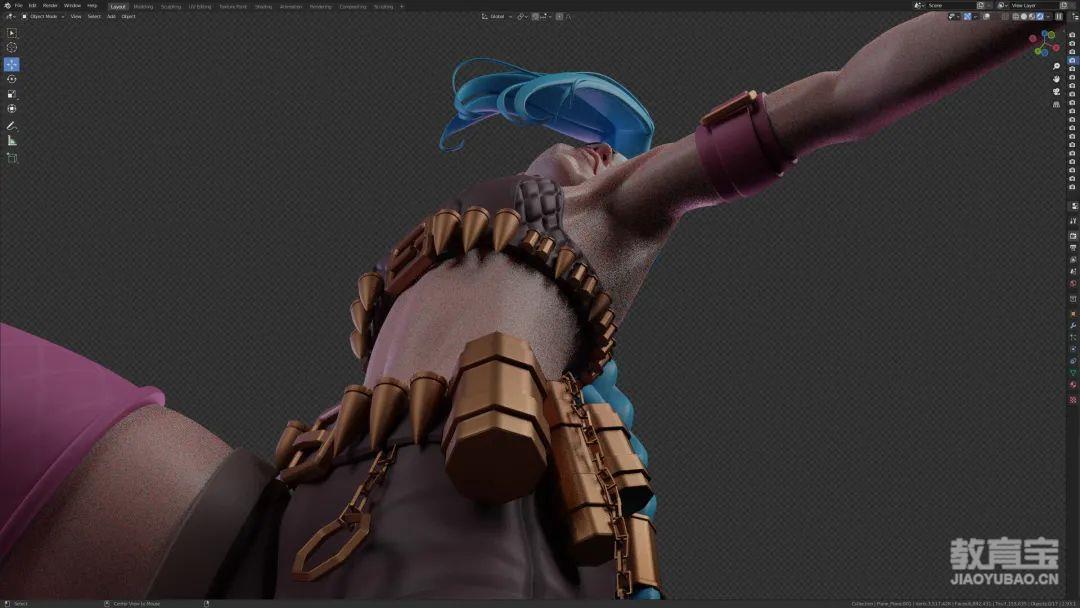Toggle viewport overlays display
The height and width of the screenshot is (608, 1080).
(x=986, y=17)
